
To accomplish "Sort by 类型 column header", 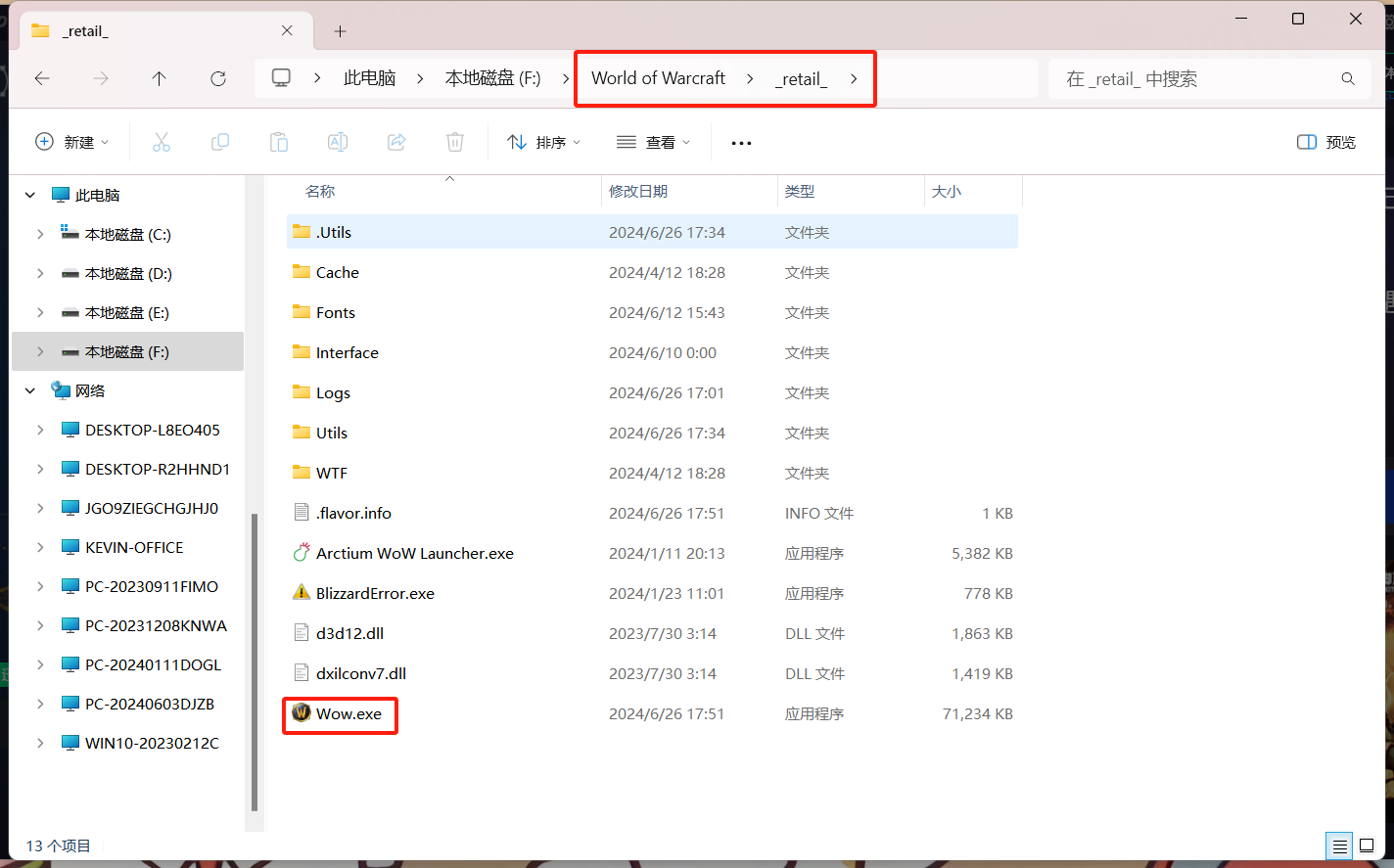I will point(800,191).
